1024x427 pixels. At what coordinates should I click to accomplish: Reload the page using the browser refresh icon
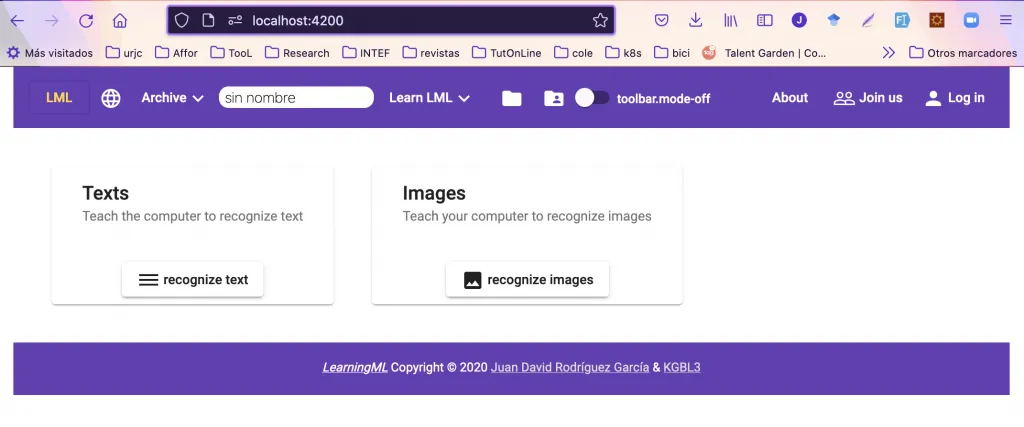tap(86, 20)
